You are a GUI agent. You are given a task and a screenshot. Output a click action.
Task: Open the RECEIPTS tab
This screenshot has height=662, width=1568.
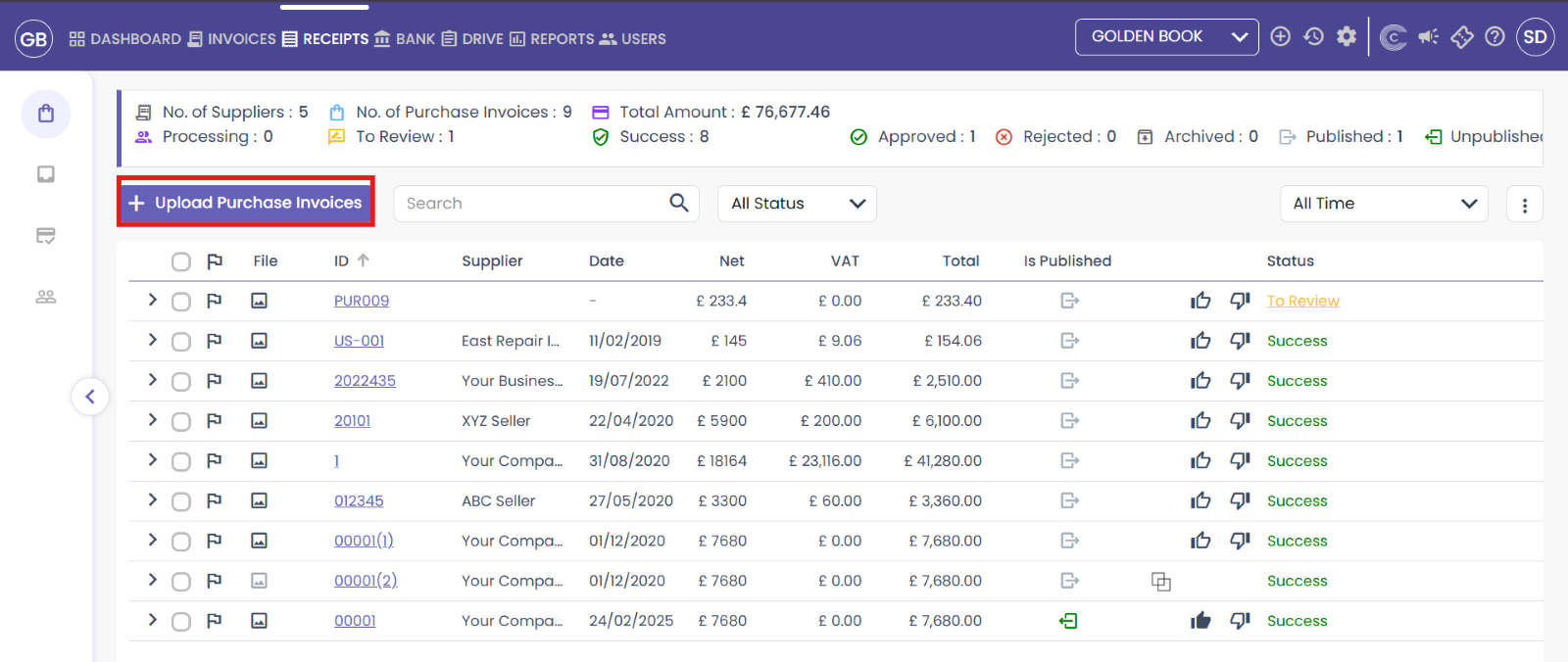325,39
